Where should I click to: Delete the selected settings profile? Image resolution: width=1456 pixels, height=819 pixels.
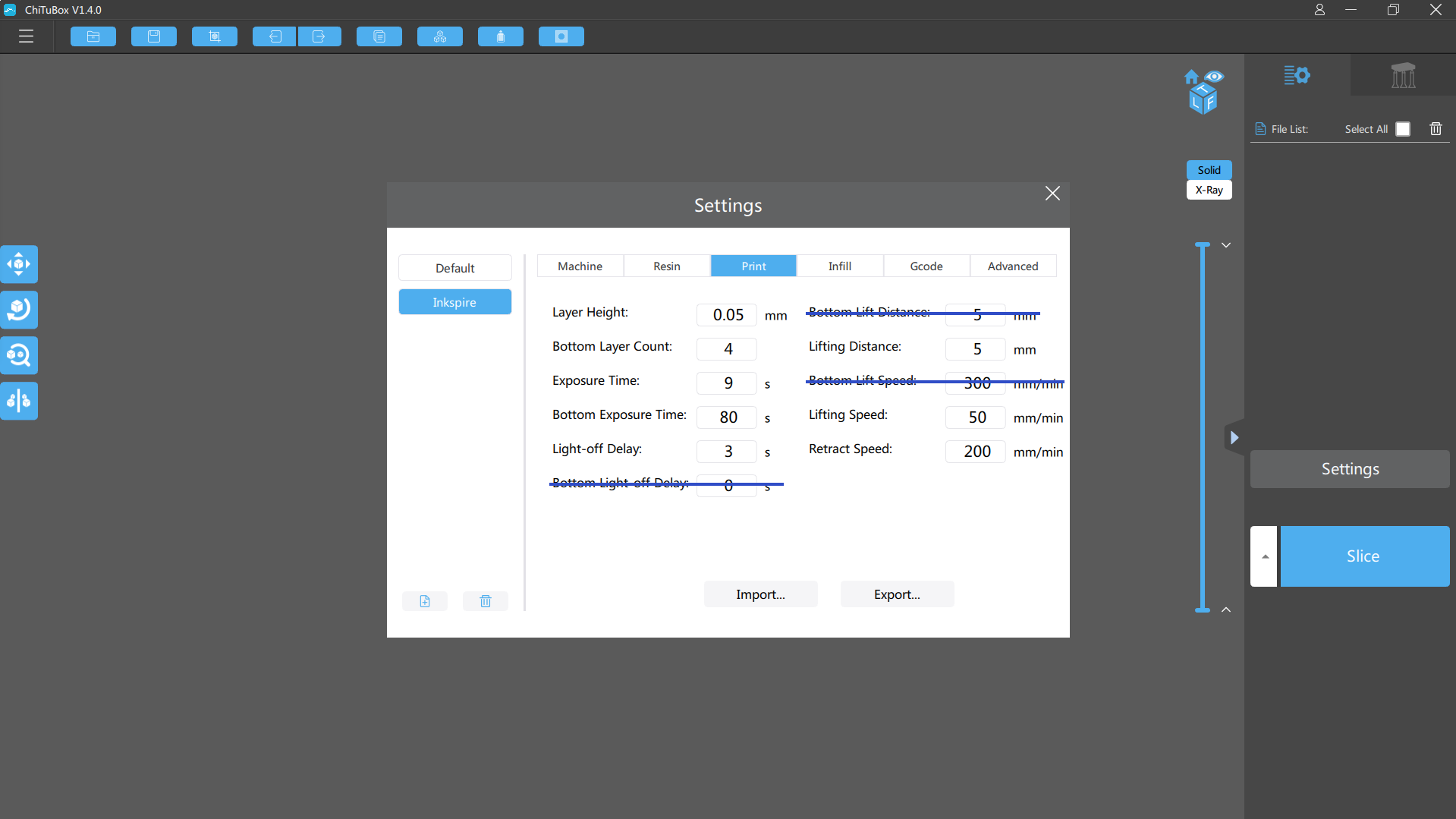(x=486, y=601)
